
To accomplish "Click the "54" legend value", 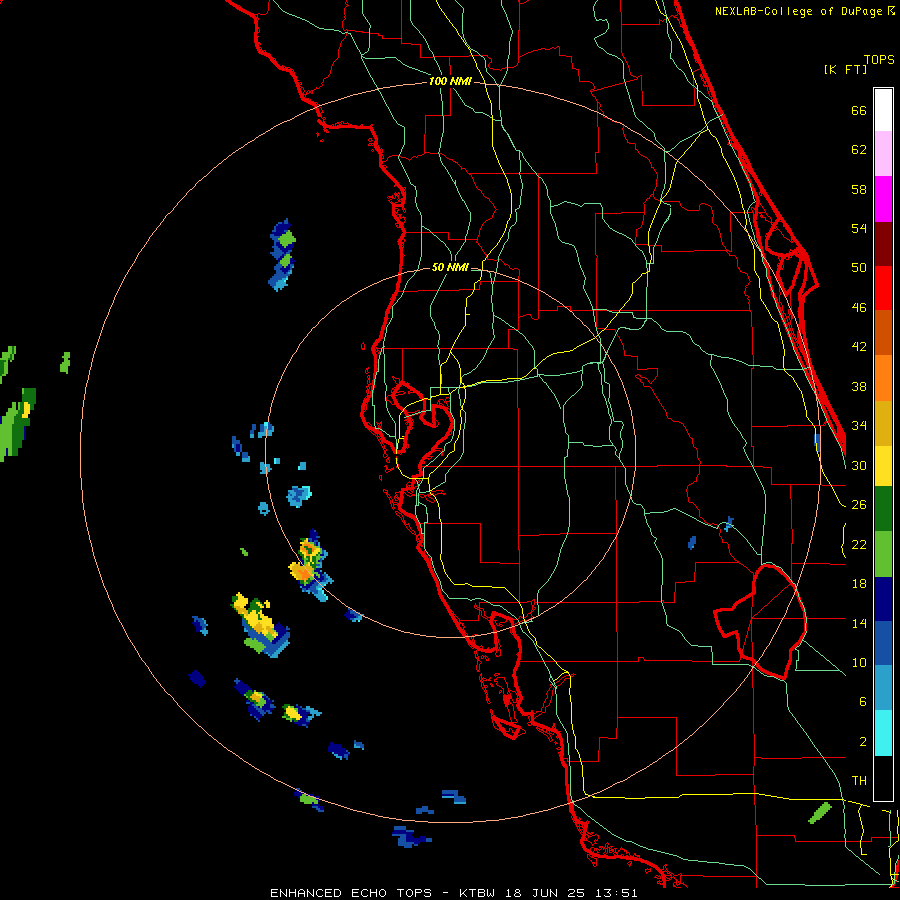I will (859, 228).
